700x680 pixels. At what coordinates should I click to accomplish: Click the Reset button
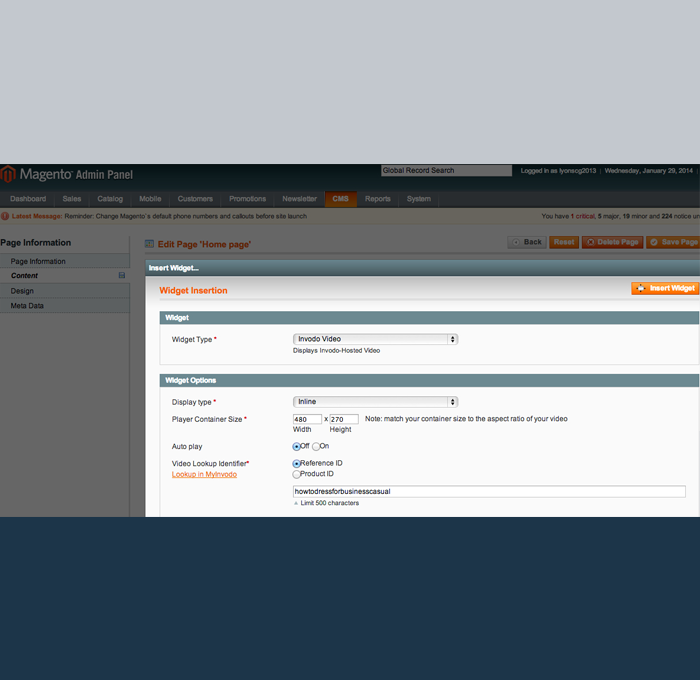[564, 242]
